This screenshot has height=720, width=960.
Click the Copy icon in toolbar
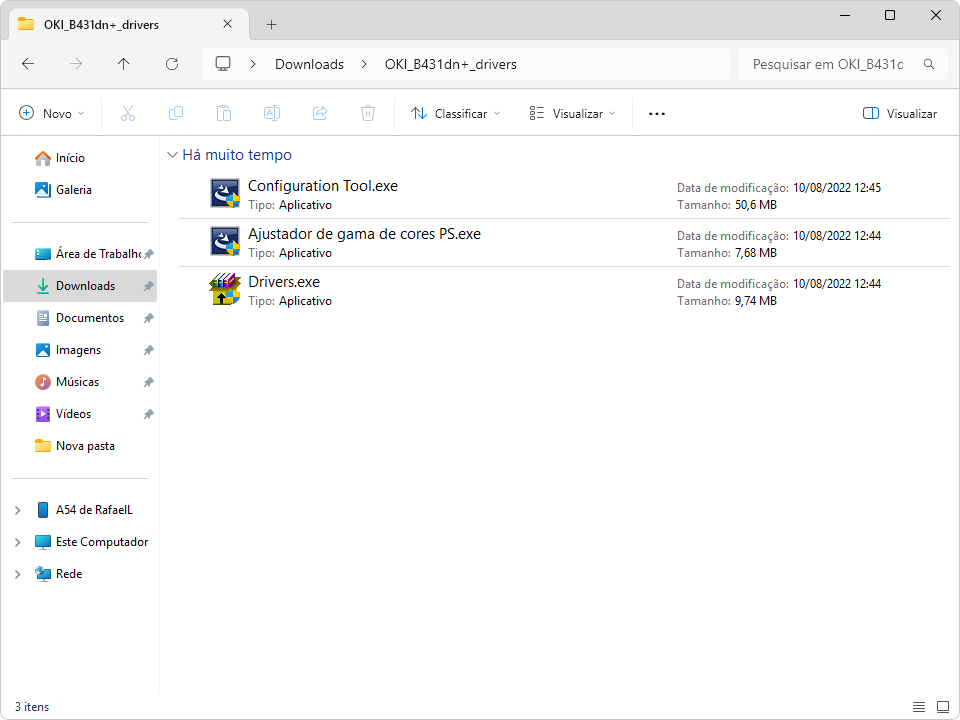pyautogui.click(x=176, y=113)
